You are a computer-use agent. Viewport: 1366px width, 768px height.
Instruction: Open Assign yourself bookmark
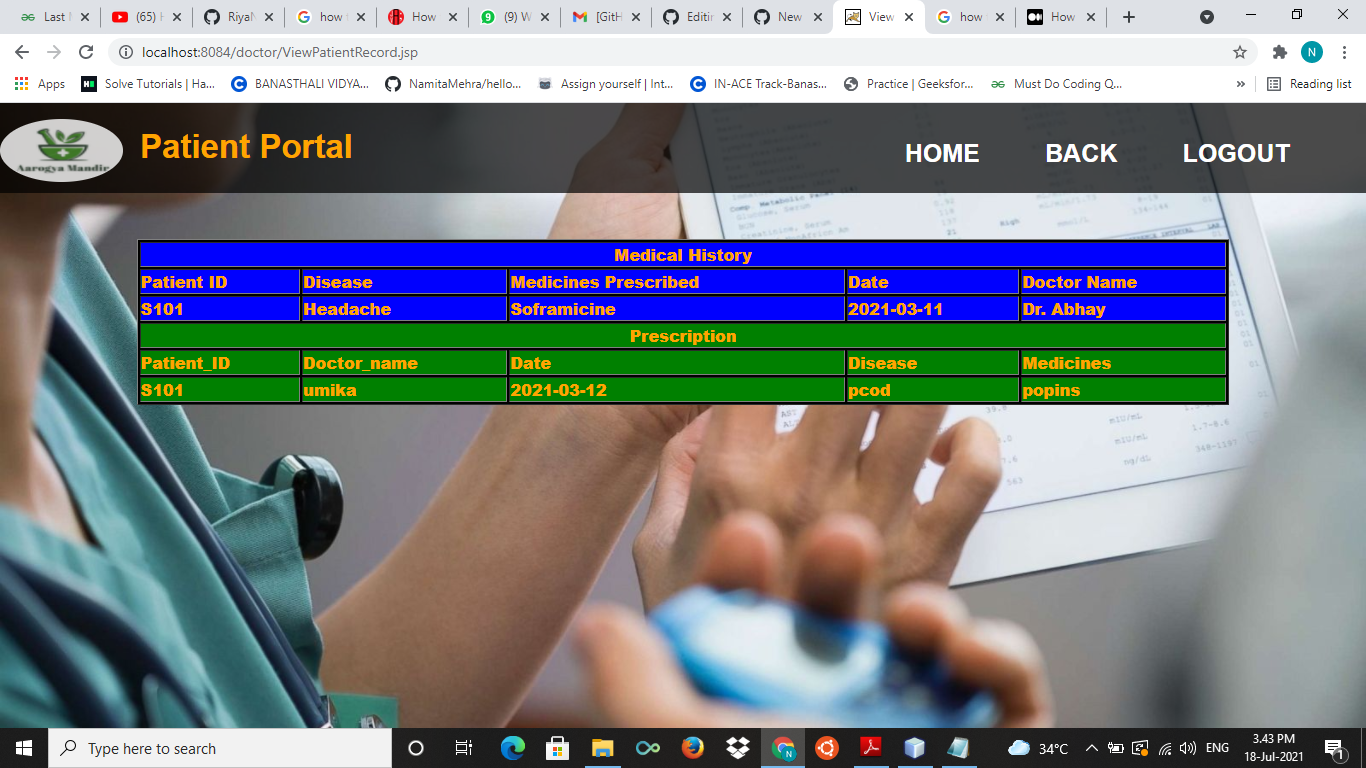(605, 84)
